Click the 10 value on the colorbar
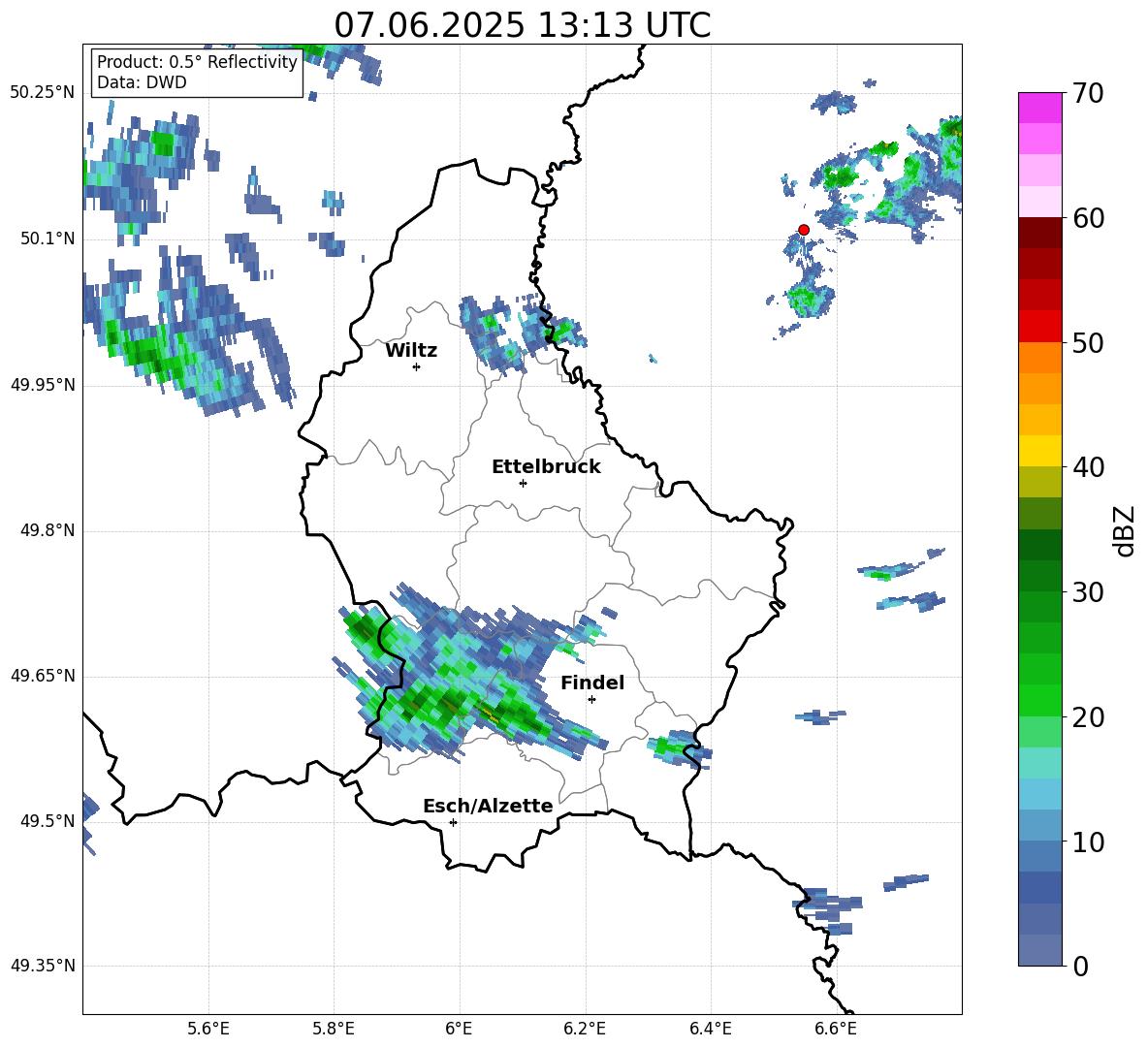Screen dimensions: 1148x1048 click(1087, 842)
